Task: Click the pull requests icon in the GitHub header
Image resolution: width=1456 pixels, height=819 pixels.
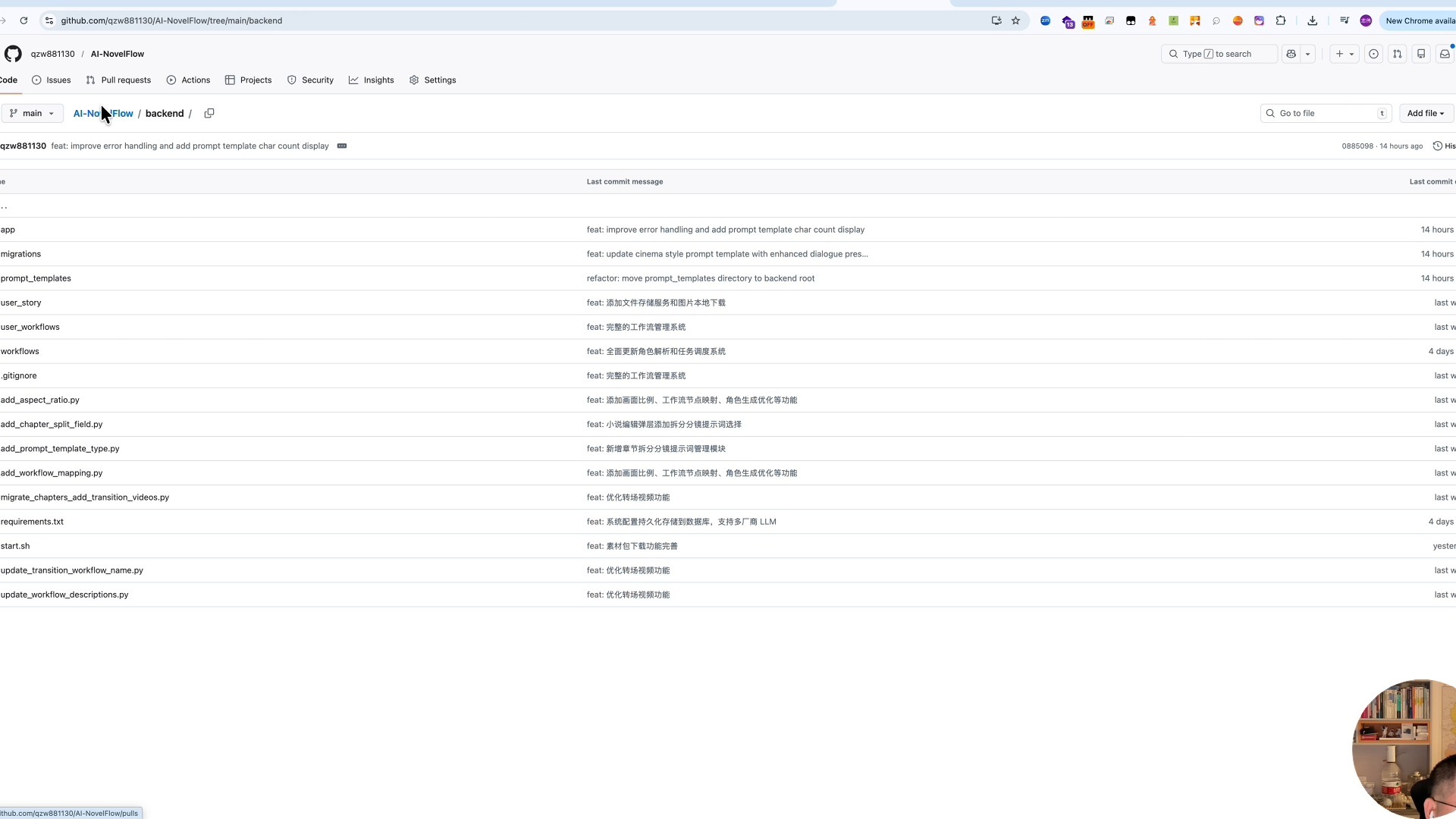Action: click(x=1397, y=54)
